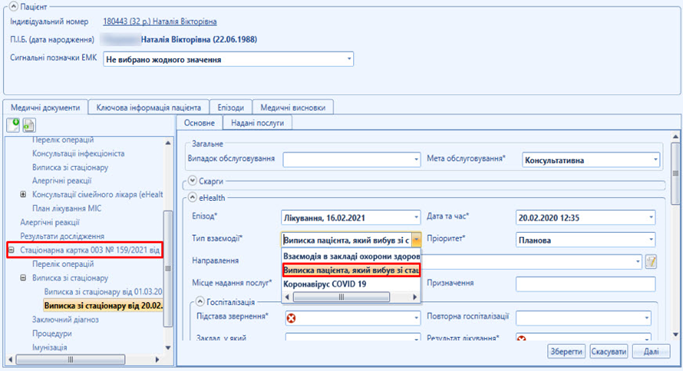The height and width of the screenshot is (371, 683).
Task: Collapse the Пацієнт section
Action: point(14,6)
